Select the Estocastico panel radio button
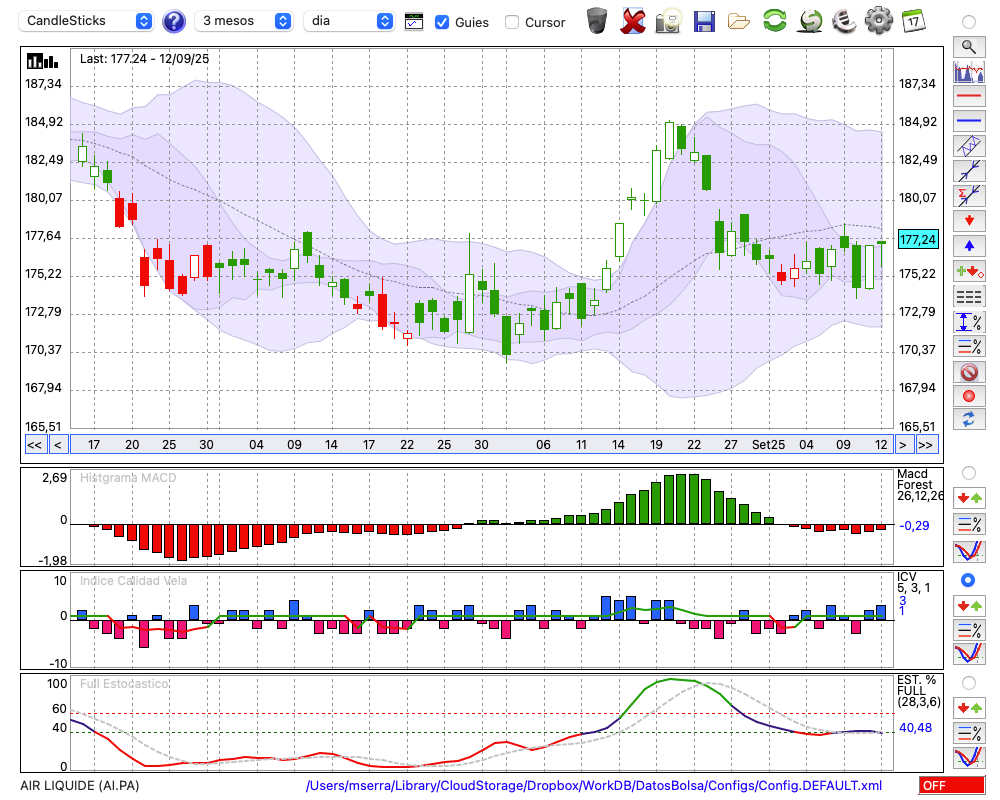 [968, 683]
